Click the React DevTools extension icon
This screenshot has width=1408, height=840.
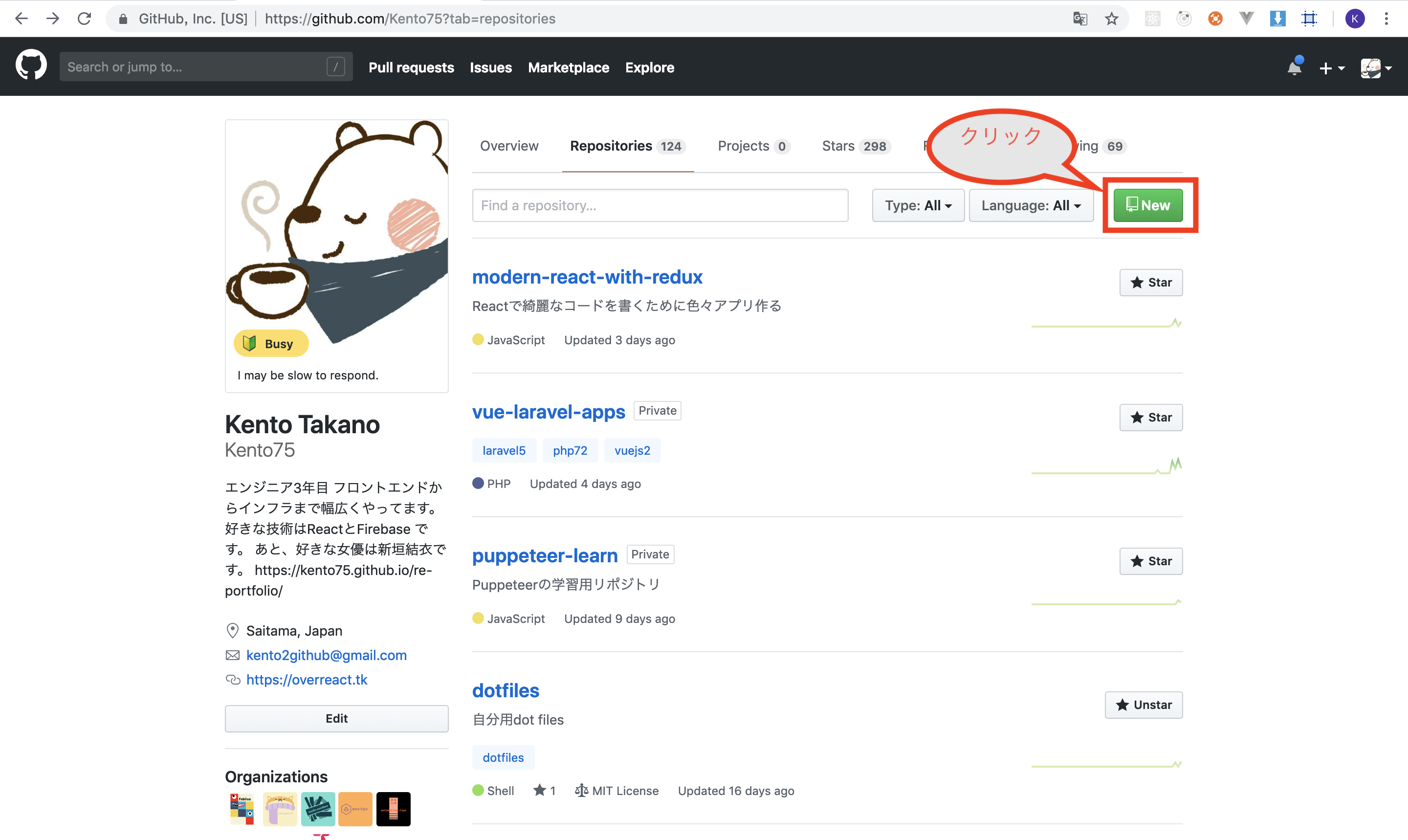click(x=1153, y=19)
